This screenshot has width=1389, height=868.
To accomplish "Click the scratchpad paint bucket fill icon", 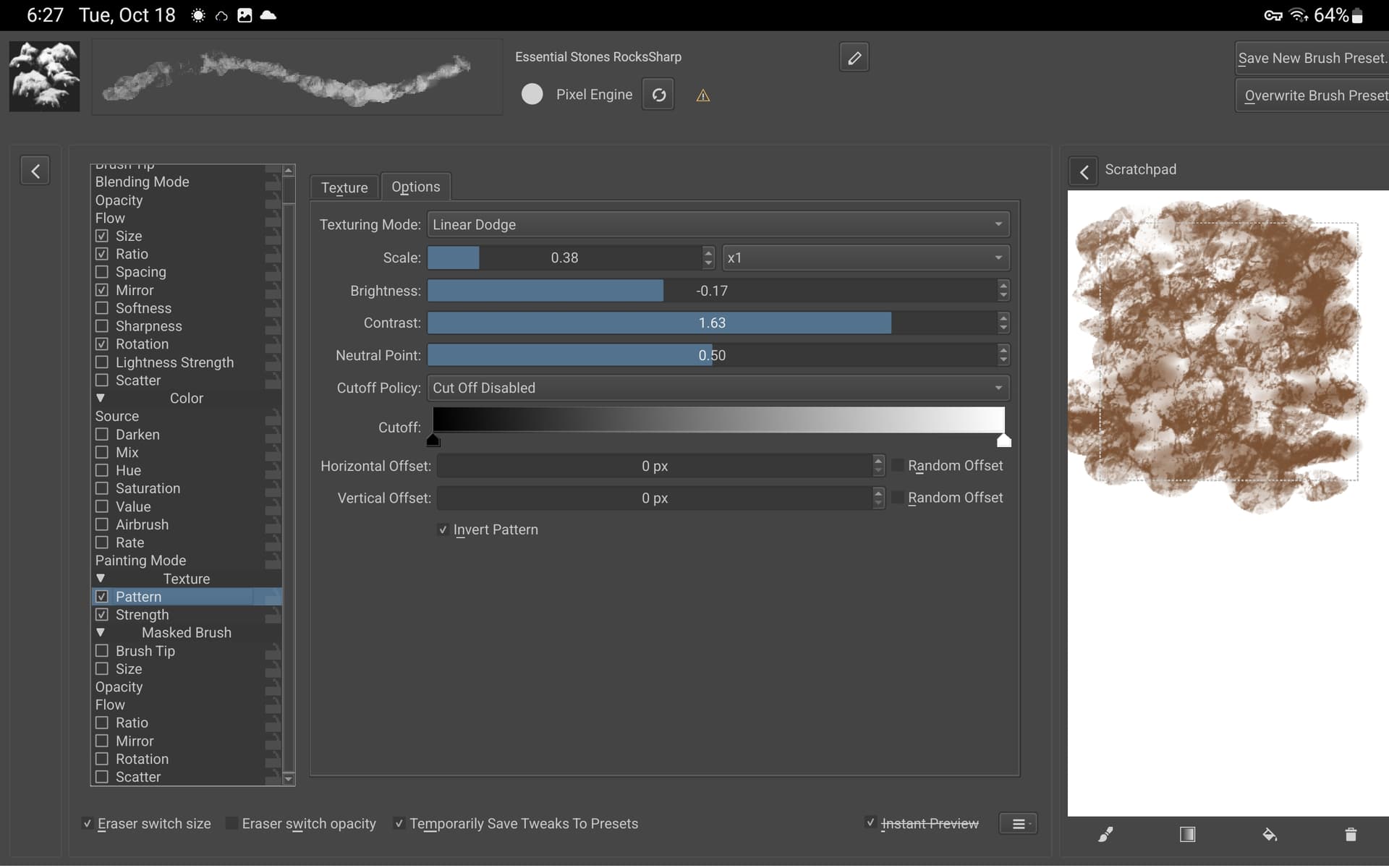I will (x=1270, y=835).
